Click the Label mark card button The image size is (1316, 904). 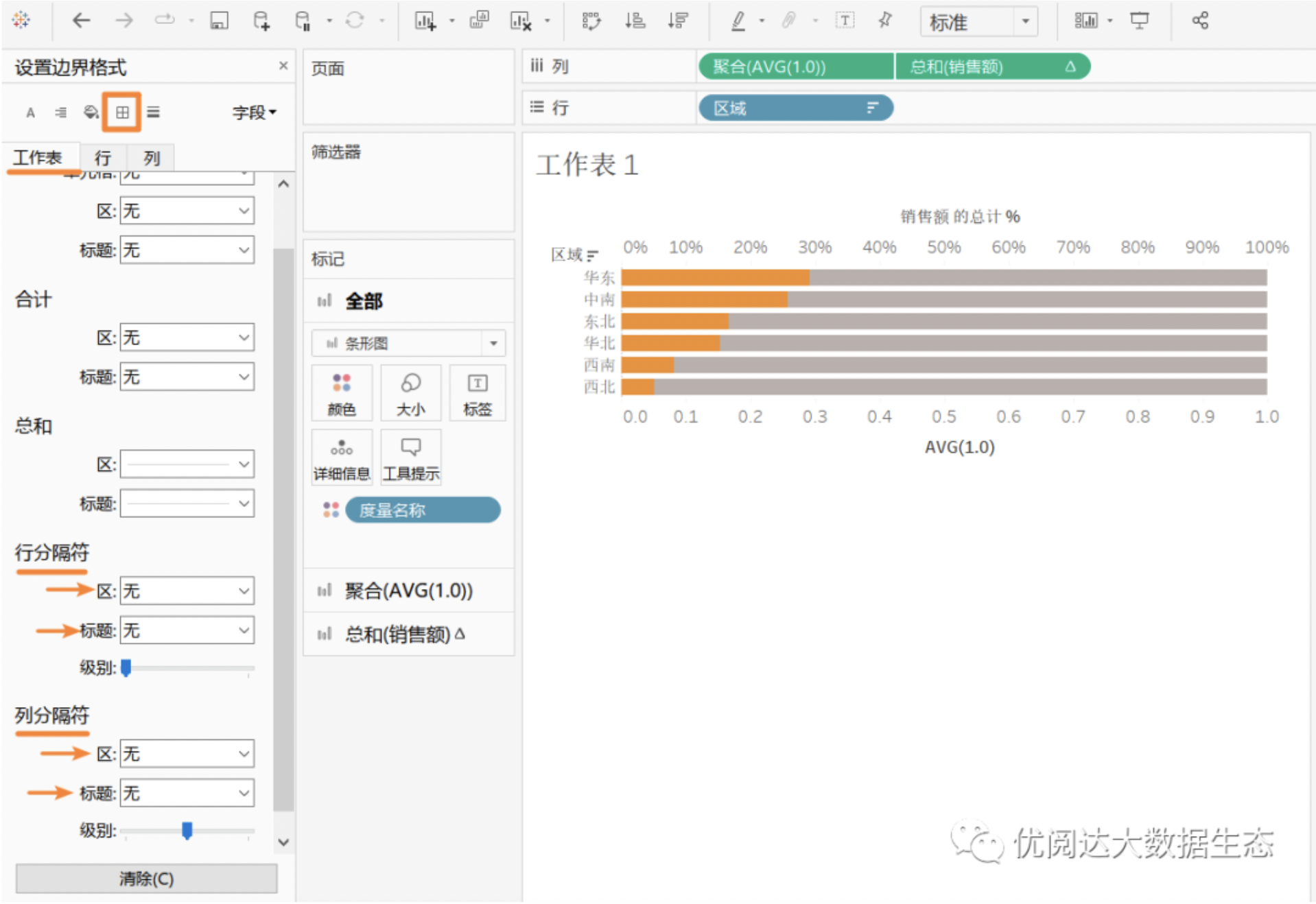coord(477,393)
